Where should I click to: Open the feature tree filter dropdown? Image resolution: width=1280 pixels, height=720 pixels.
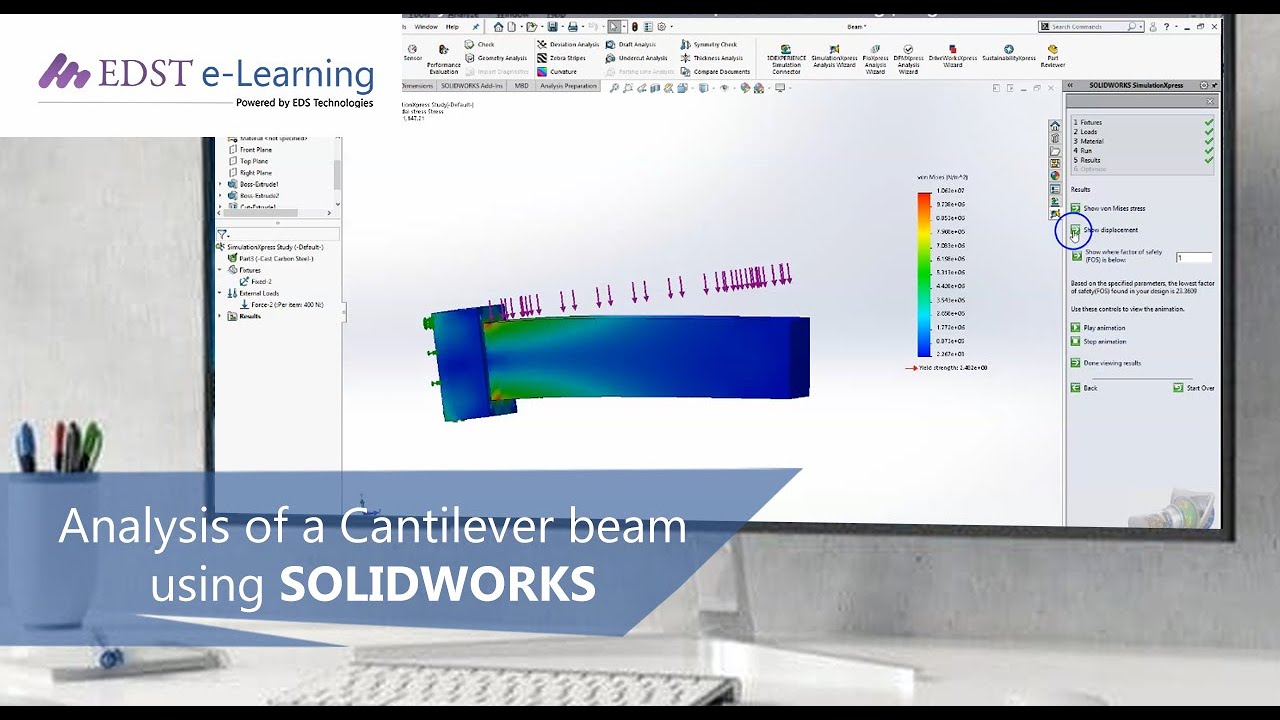click(223, 234)
